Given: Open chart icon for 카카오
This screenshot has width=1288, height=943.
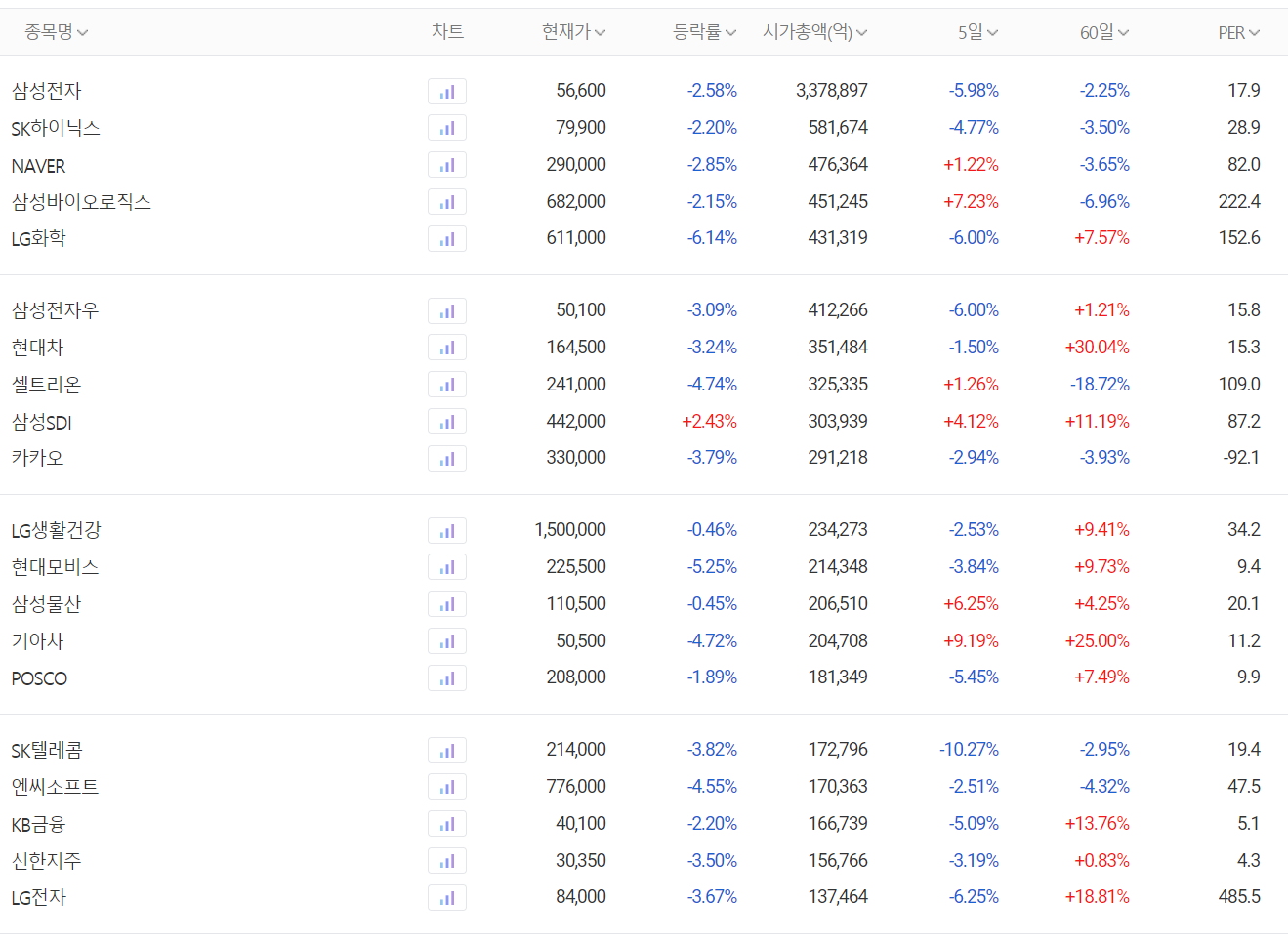Looking at the screenshot, I should point(447,459).
